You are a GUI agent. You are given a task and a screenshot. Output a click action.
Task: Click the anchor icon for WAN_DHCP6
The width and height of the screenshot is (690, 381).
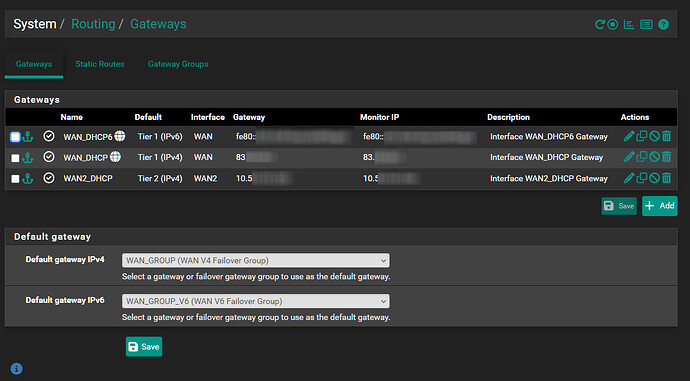click(28, 137)
